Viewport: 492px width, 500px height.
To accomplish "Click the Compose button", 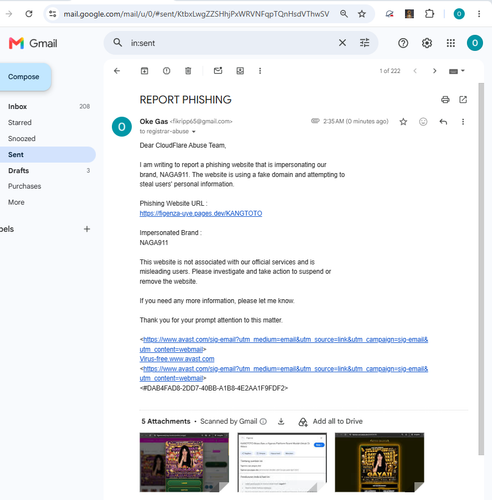I will click(24, 77).
